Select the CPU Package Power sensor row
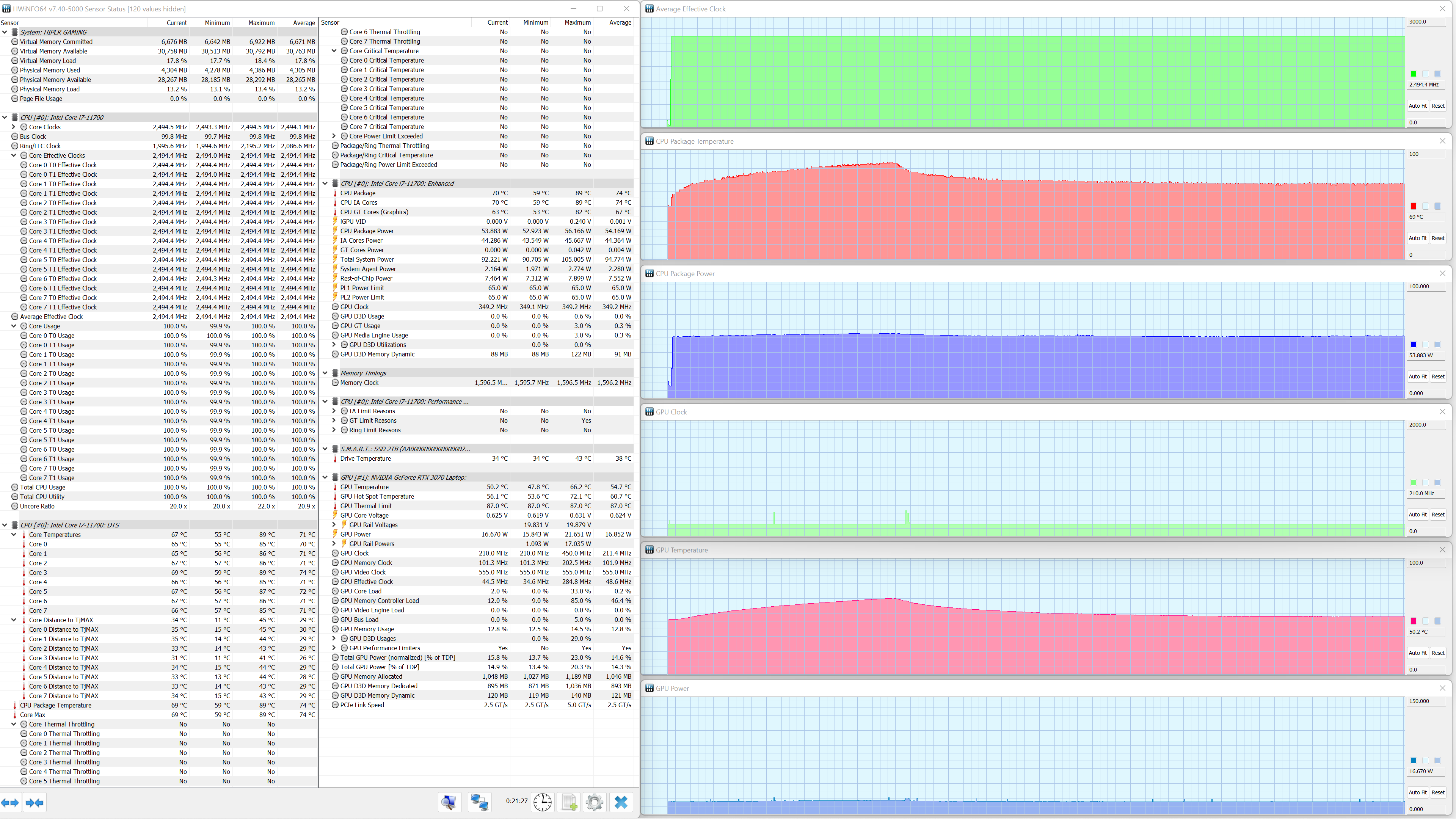Screen dimensions: 1456x819 tap(367, 231)
